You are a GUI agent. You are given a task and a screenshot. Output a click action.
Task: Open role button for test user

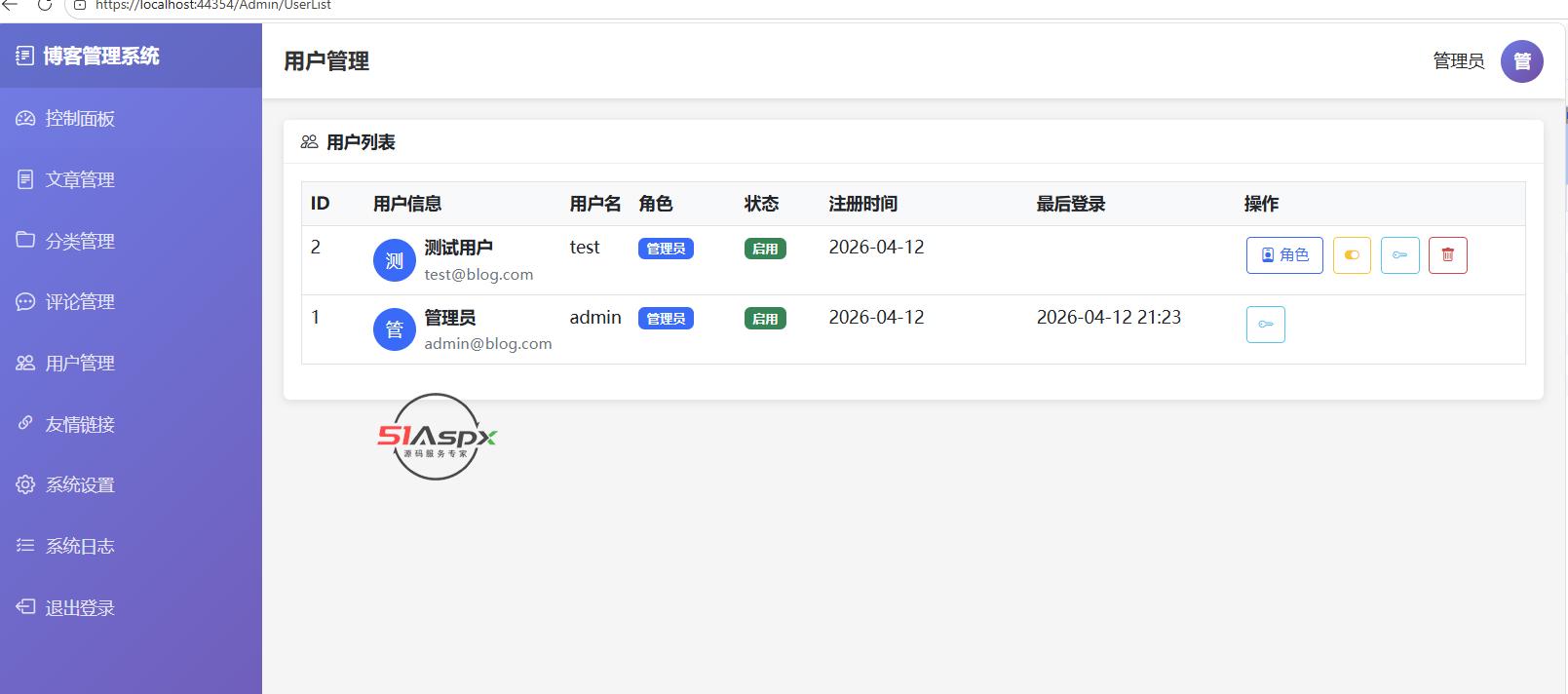point(1284,255)
